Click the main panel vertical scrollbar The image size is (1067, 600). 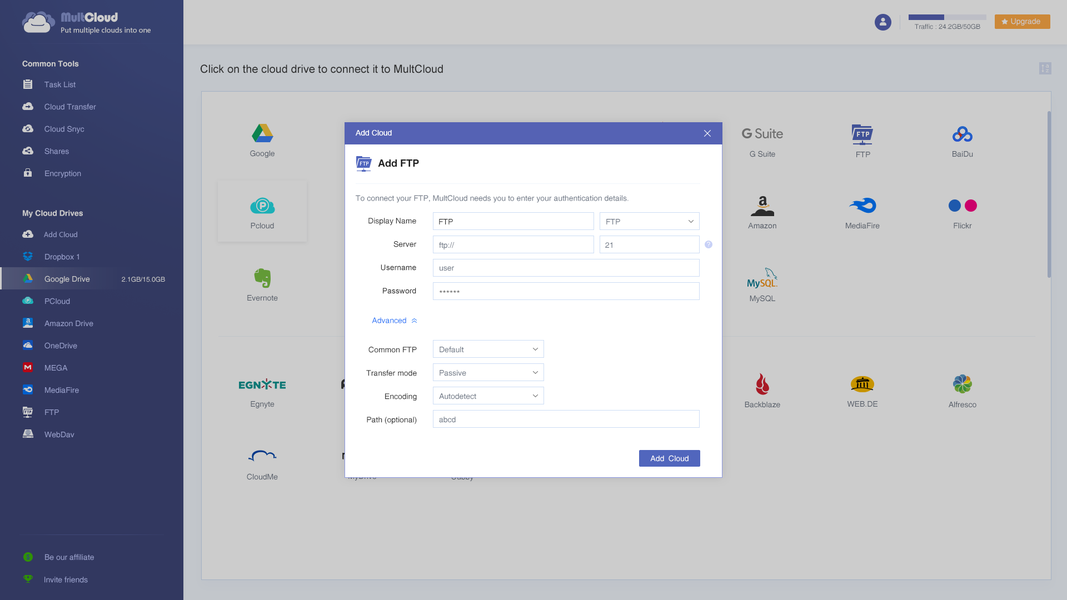pyautogui.click(x=1049, y=194)
